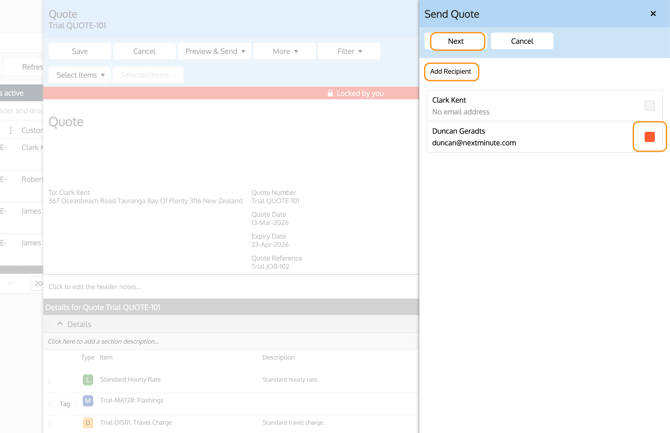The height and width of the screenshot is (433, 670).
Task: Click the blue M material icon
Action: pos(88,401)
